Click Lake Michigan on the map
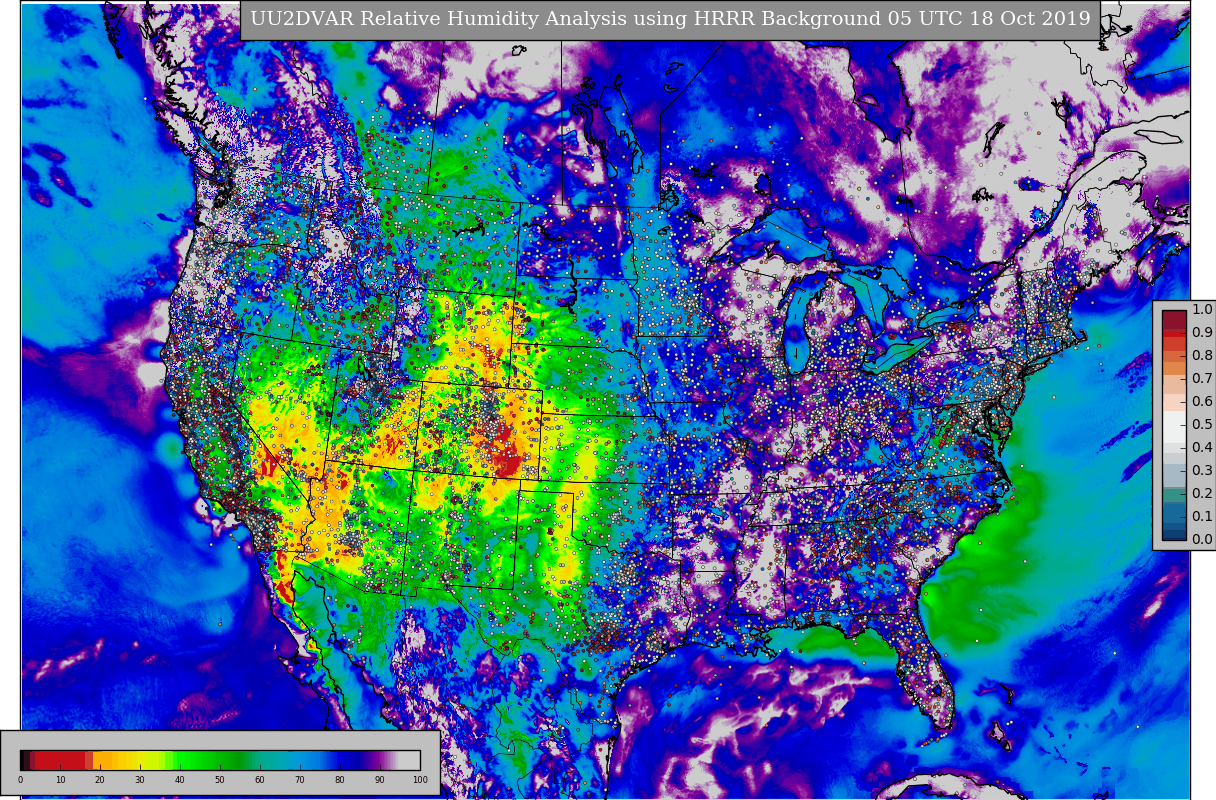 pyautogui.click(x=797, y=325)
